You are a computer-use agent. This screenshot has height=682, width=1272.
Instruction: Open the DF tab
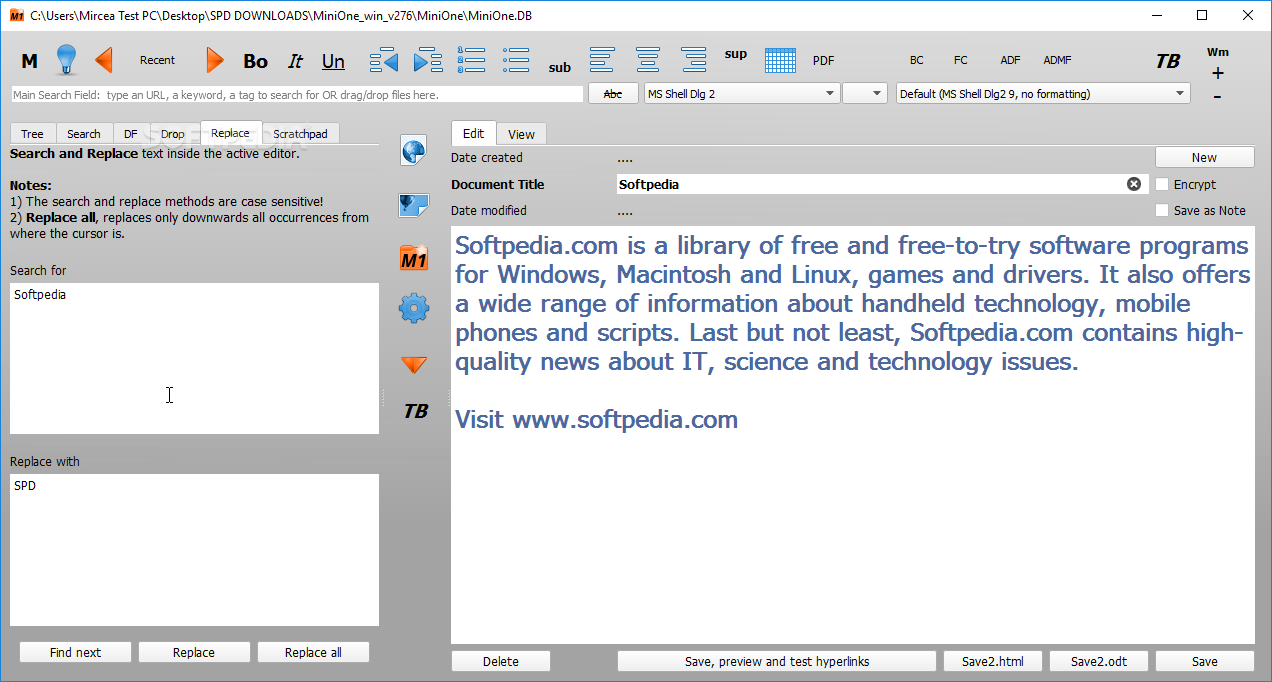tap(131, 134)
